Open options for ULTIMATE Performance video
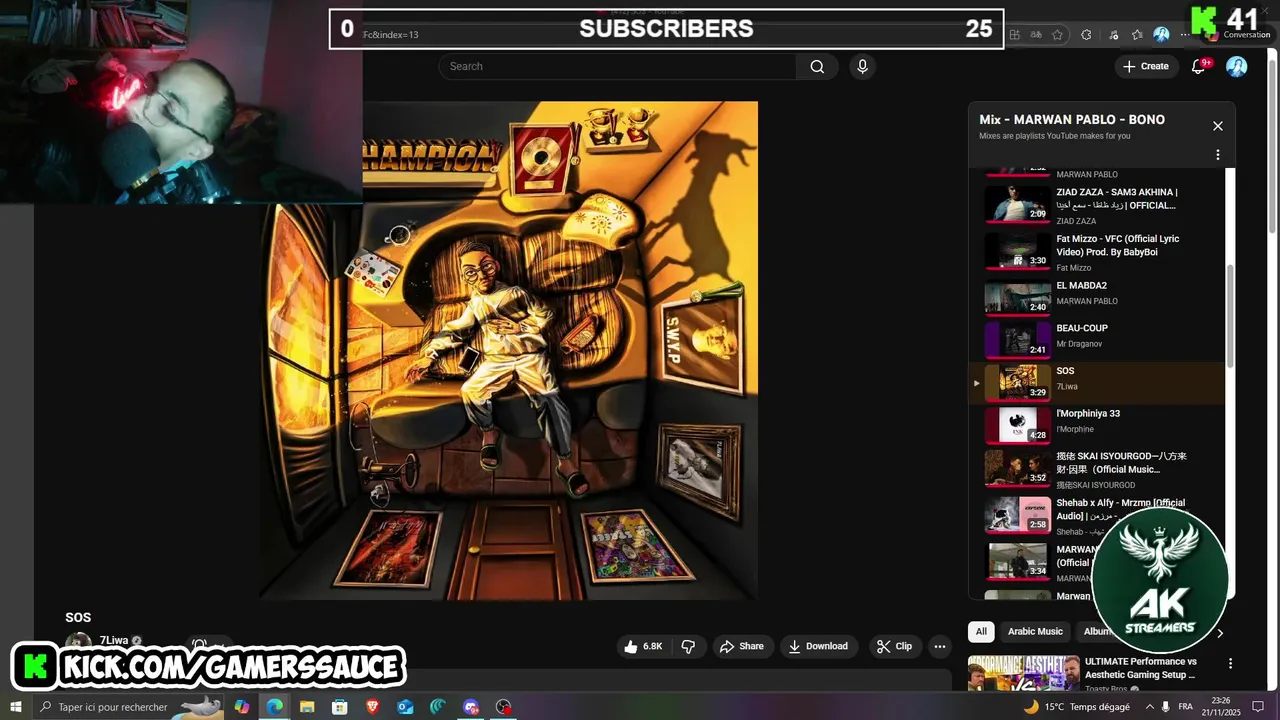The height and width of the screenshot is (720, 1280). (x=1230, y=663)
